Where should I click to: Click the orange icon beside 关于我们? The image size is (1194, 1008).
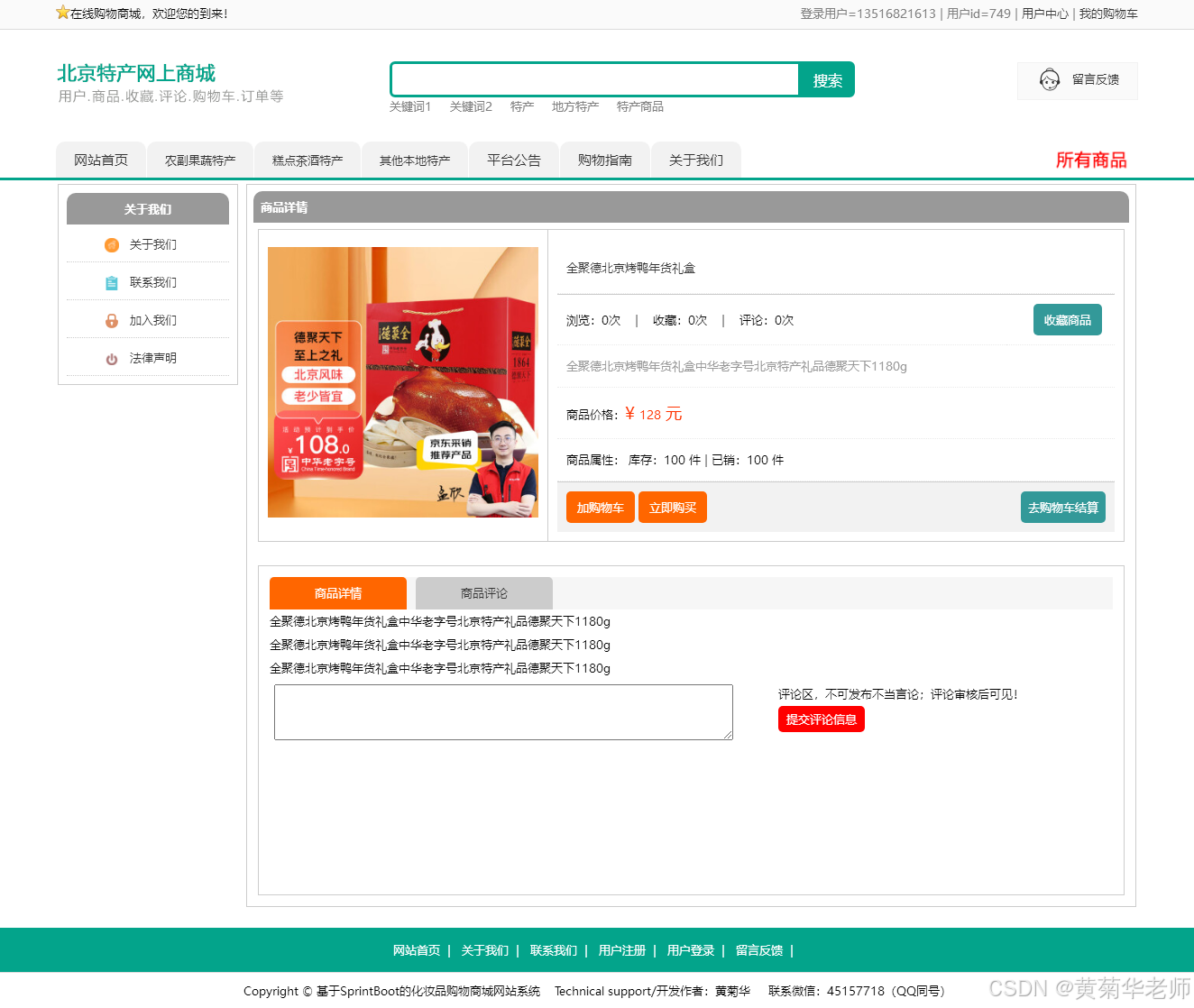(x=112, y=245)
